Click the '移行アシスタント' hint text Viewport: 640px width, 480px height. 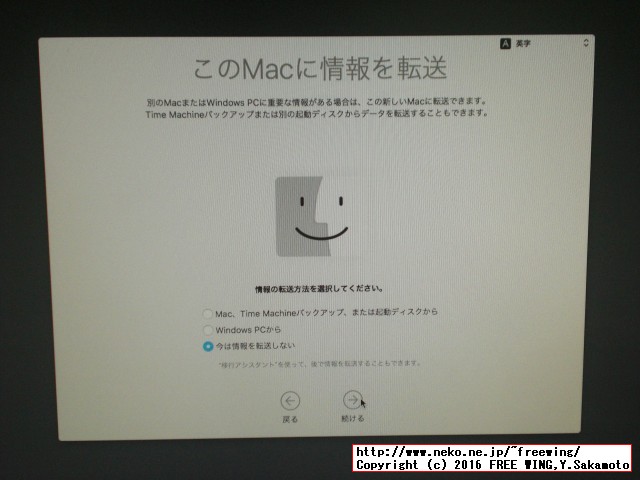click(x=320, y=363)
